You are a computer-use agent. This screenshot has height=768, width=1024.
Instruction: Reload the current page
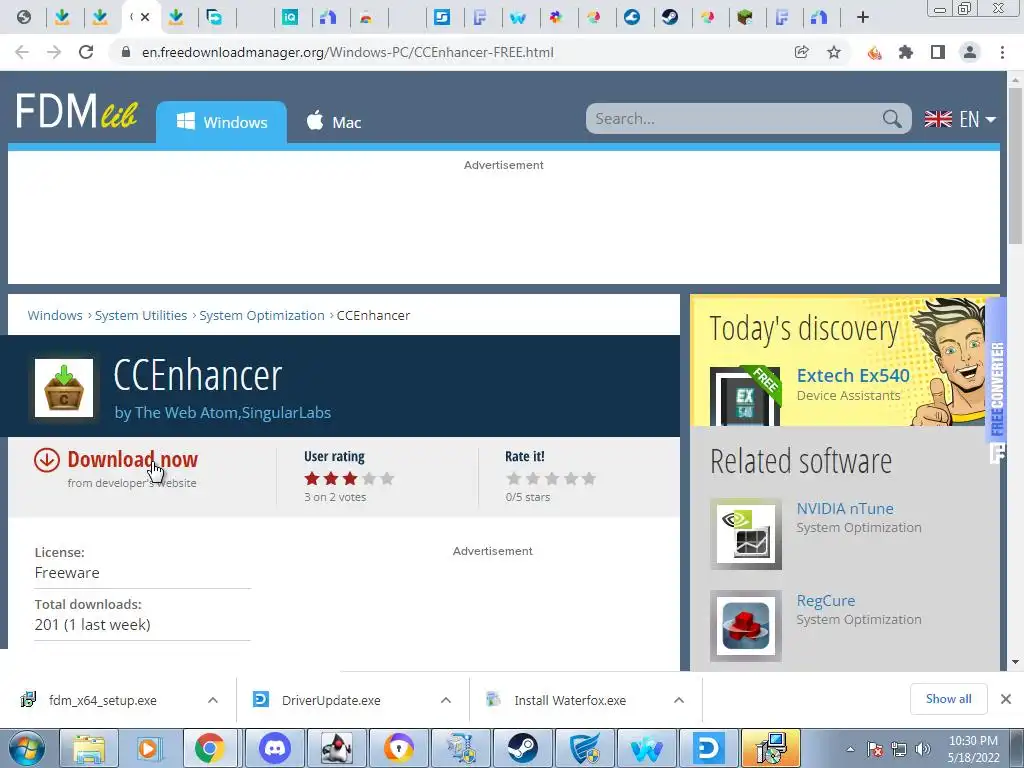coord(86,52)
